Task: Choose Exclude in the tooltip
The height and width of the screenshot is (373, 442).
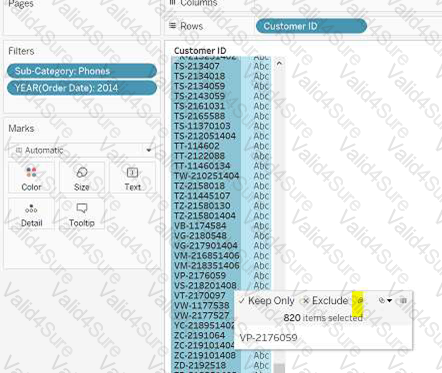Action: (x=325, y=301)
